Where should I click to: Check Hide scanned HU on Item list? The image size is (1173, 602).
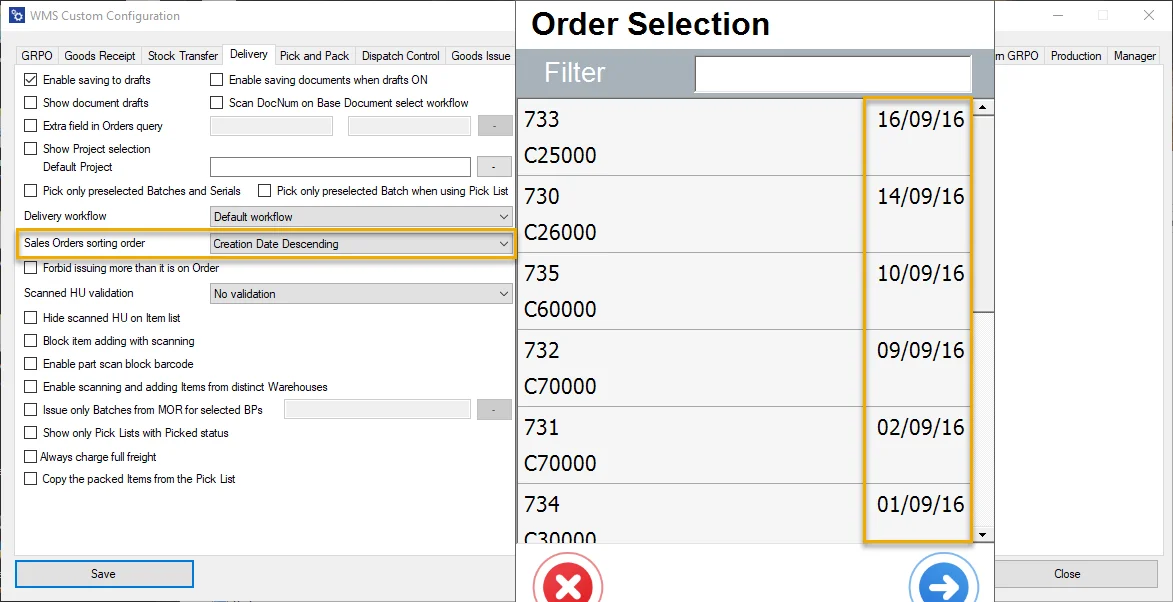pyautogui.click(x=31, y=318)
